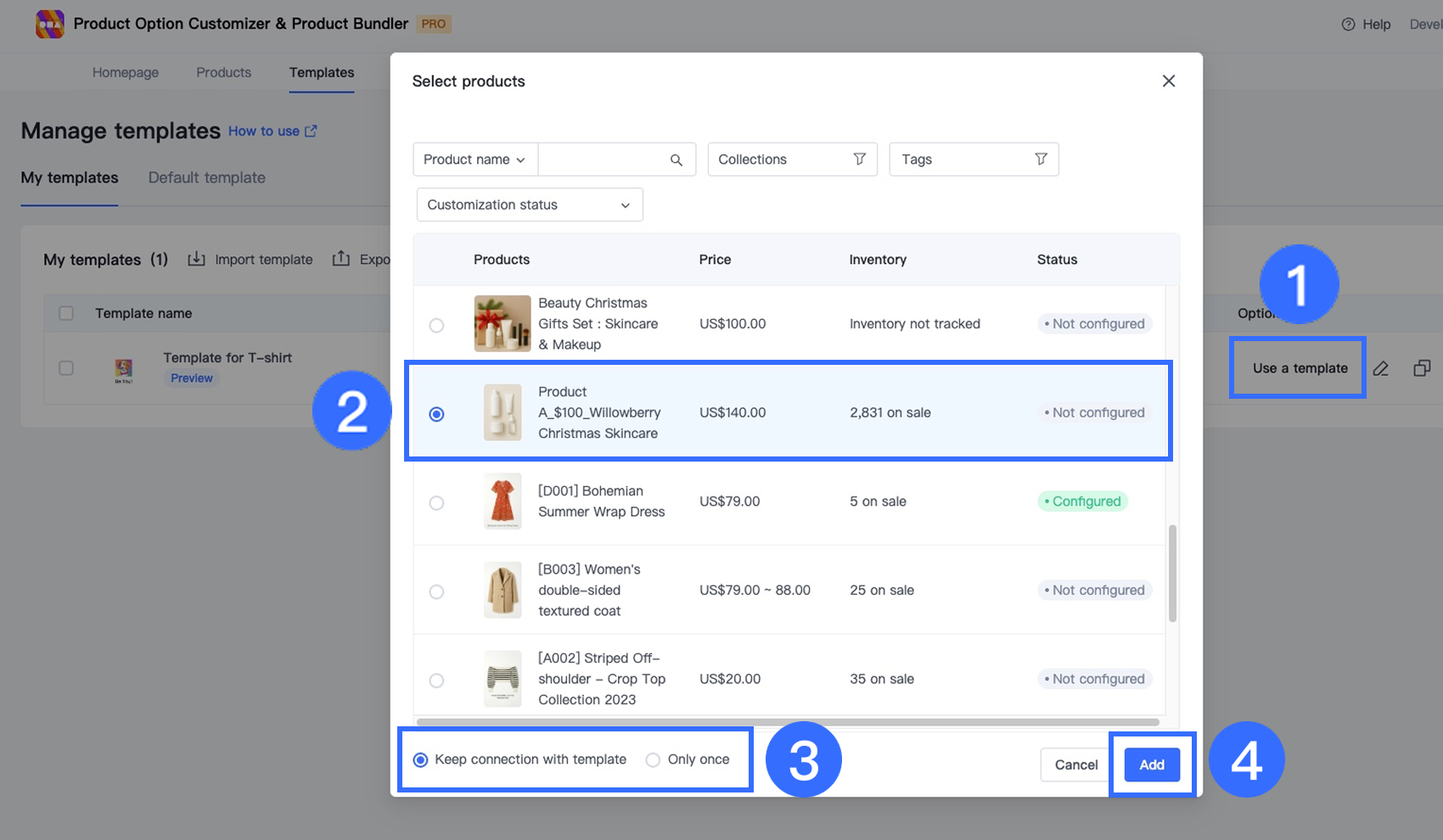Click the duplicate template icon

pyautogui.click(x=1422, y=368)
